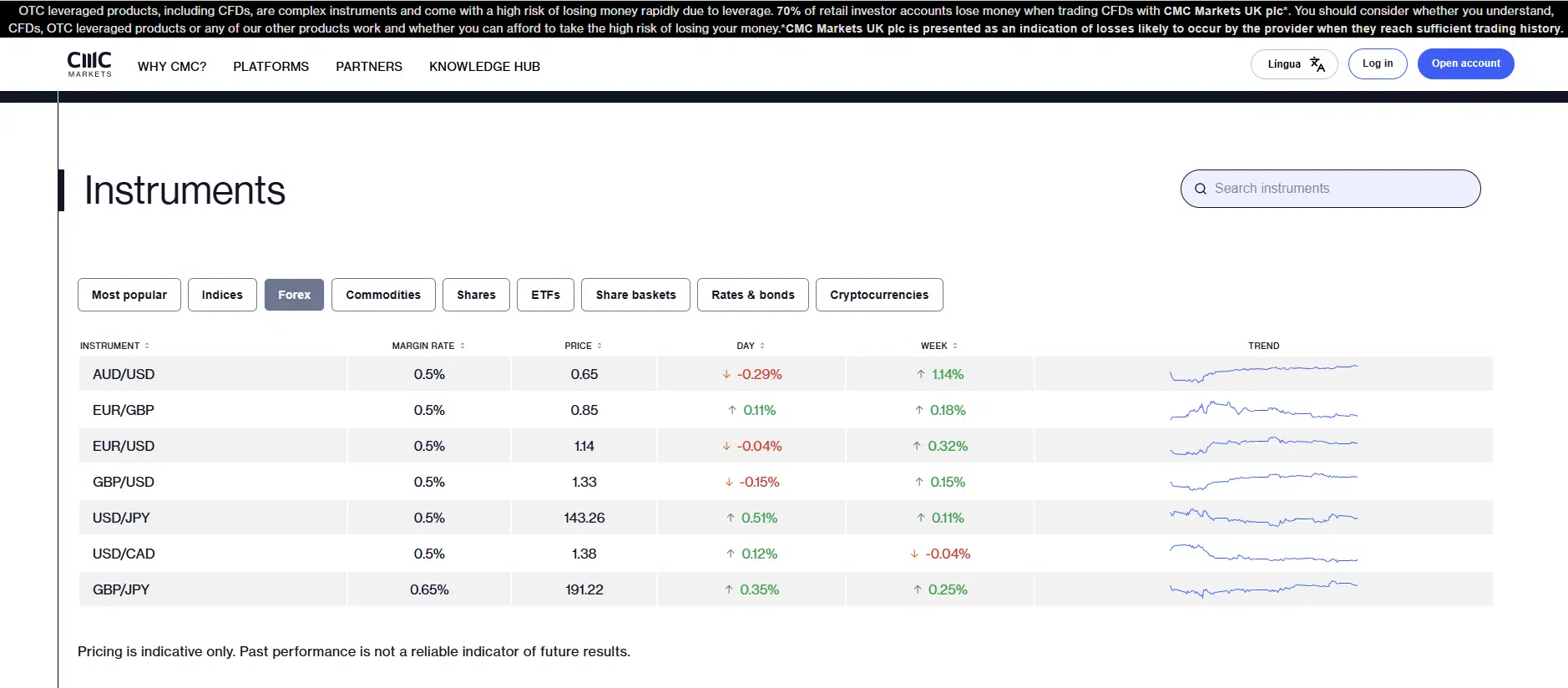Sort by Week column arrows
Image resolution: width=1568 pixels, height=688 pixels.
pyautogui.click(x=955, y=346)
